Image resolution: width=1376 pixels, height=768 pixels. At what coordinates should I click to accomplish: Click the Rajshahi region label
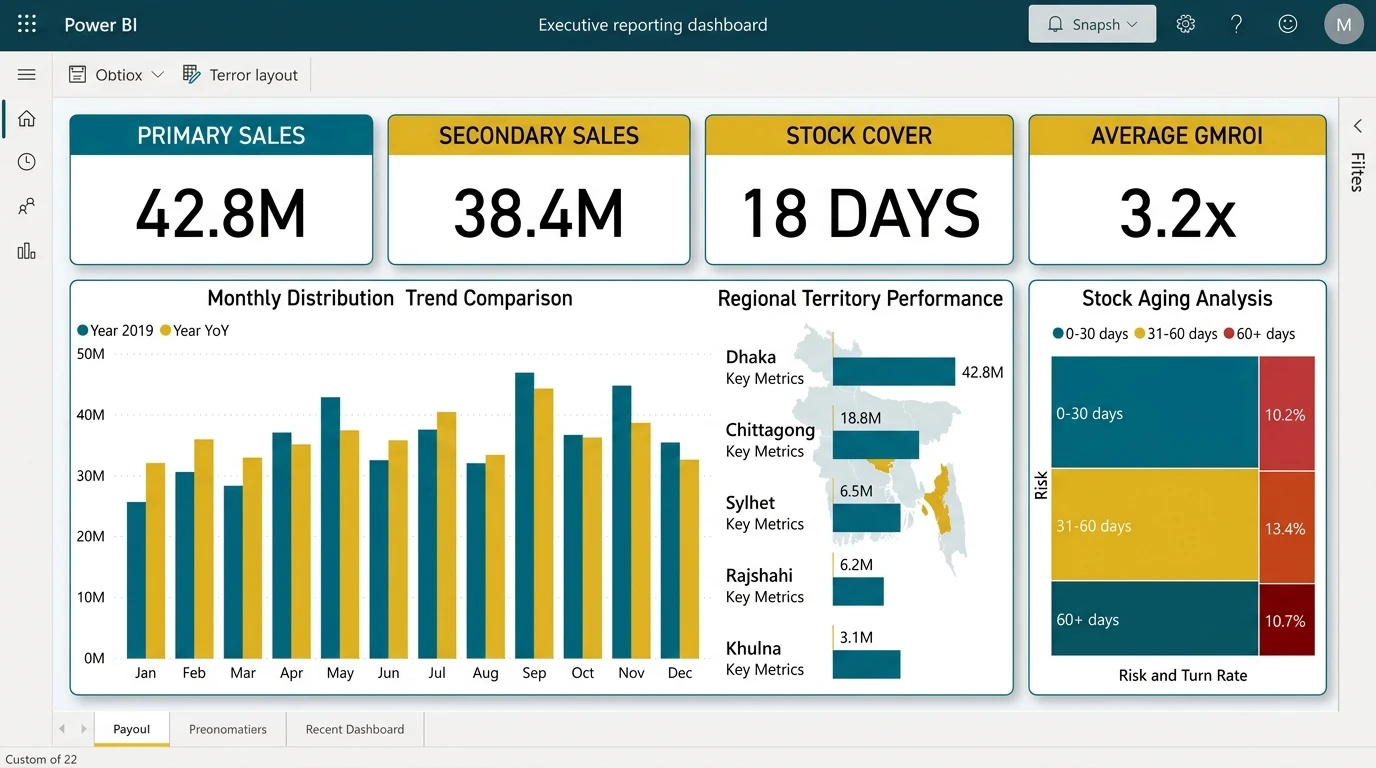click(x=759, y=576)
